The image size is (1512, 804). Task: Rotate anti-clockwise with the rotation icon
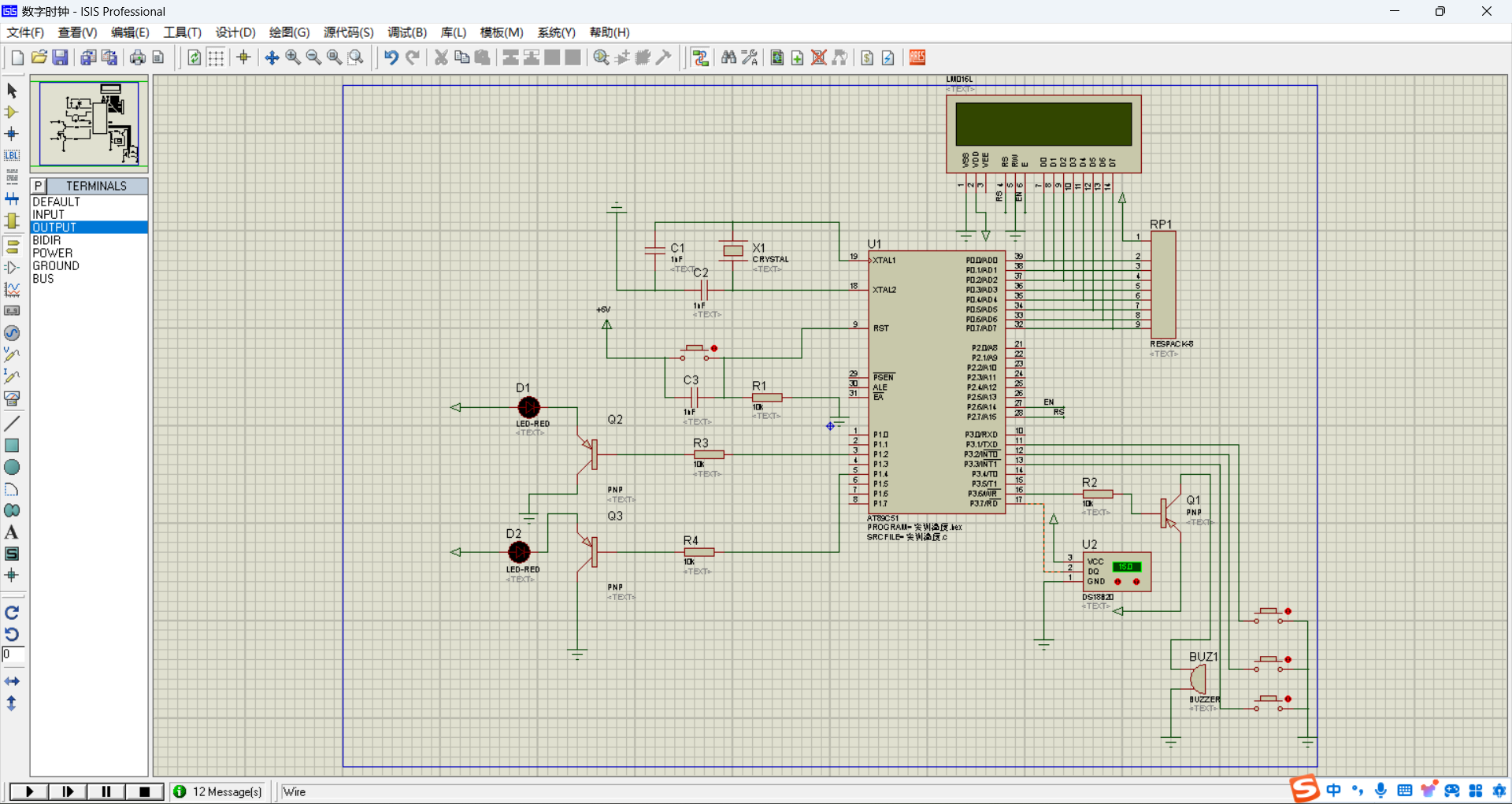[12, 634]
